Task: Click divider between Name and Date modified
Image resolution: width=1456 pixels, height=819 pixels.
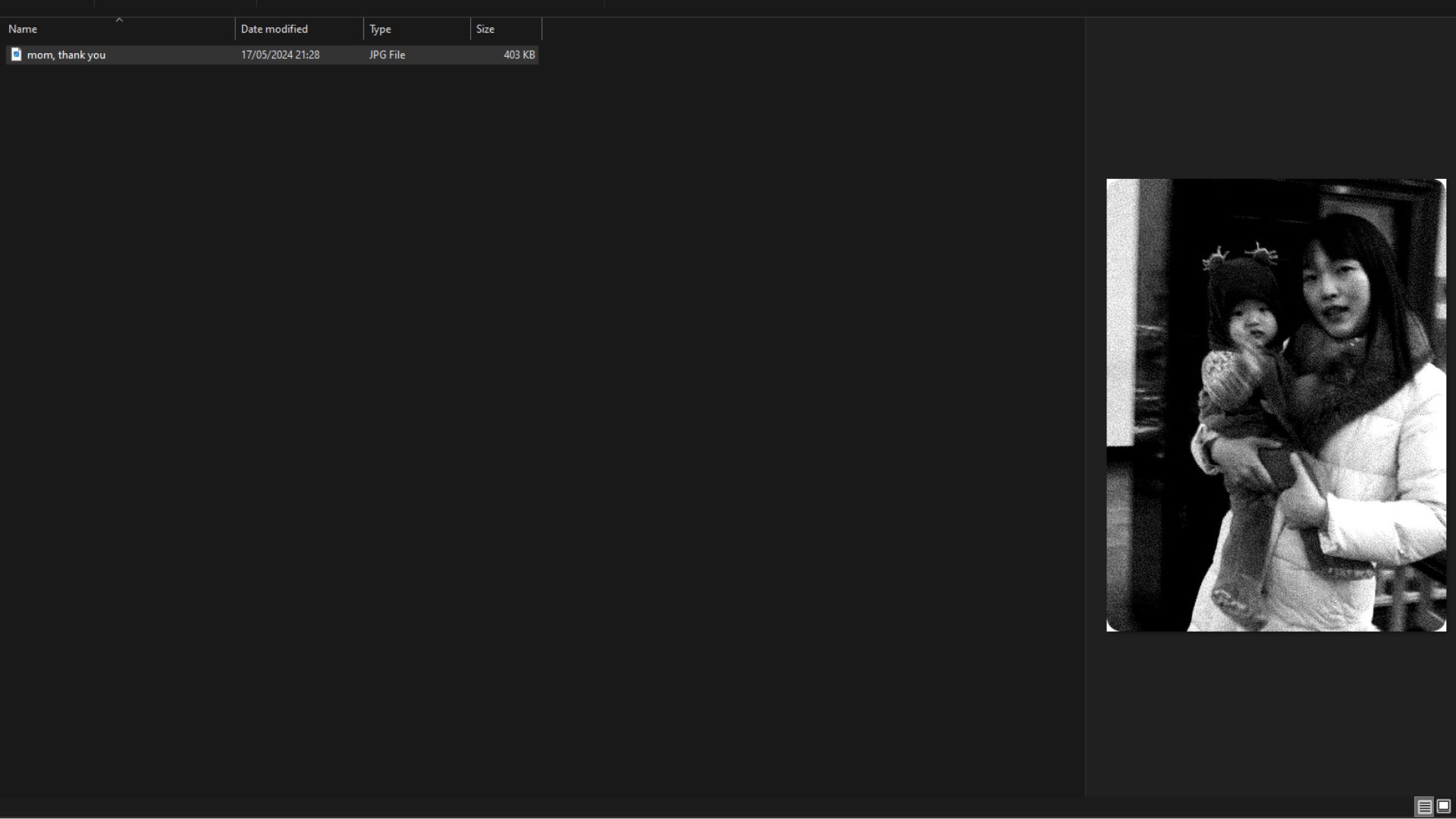Action: click(x=235, y=30)
